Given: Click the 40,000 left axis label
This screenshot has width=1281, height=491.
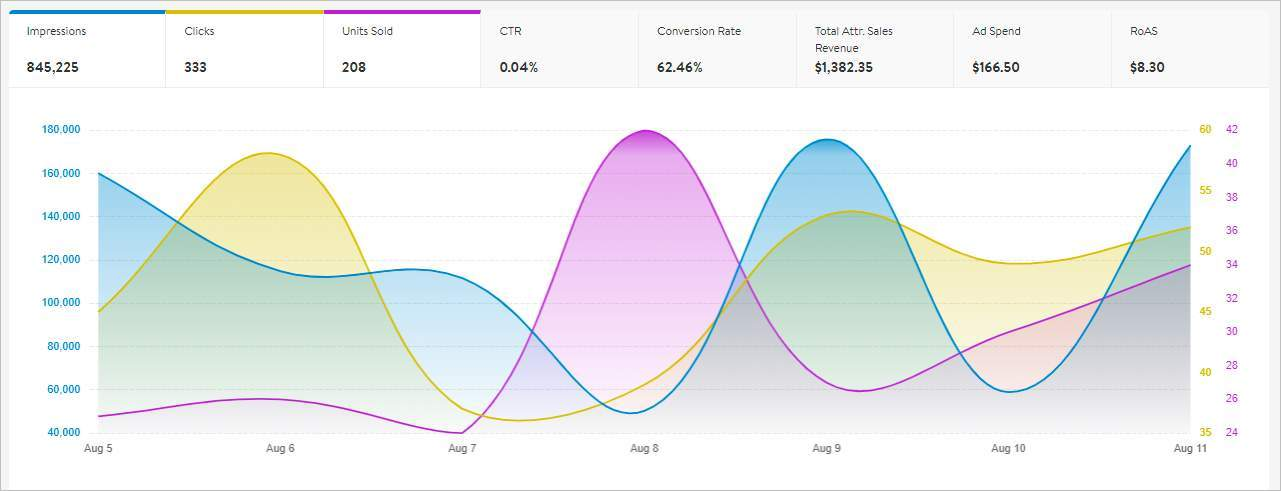Looking at the screenshot, I should click(63, 433).
